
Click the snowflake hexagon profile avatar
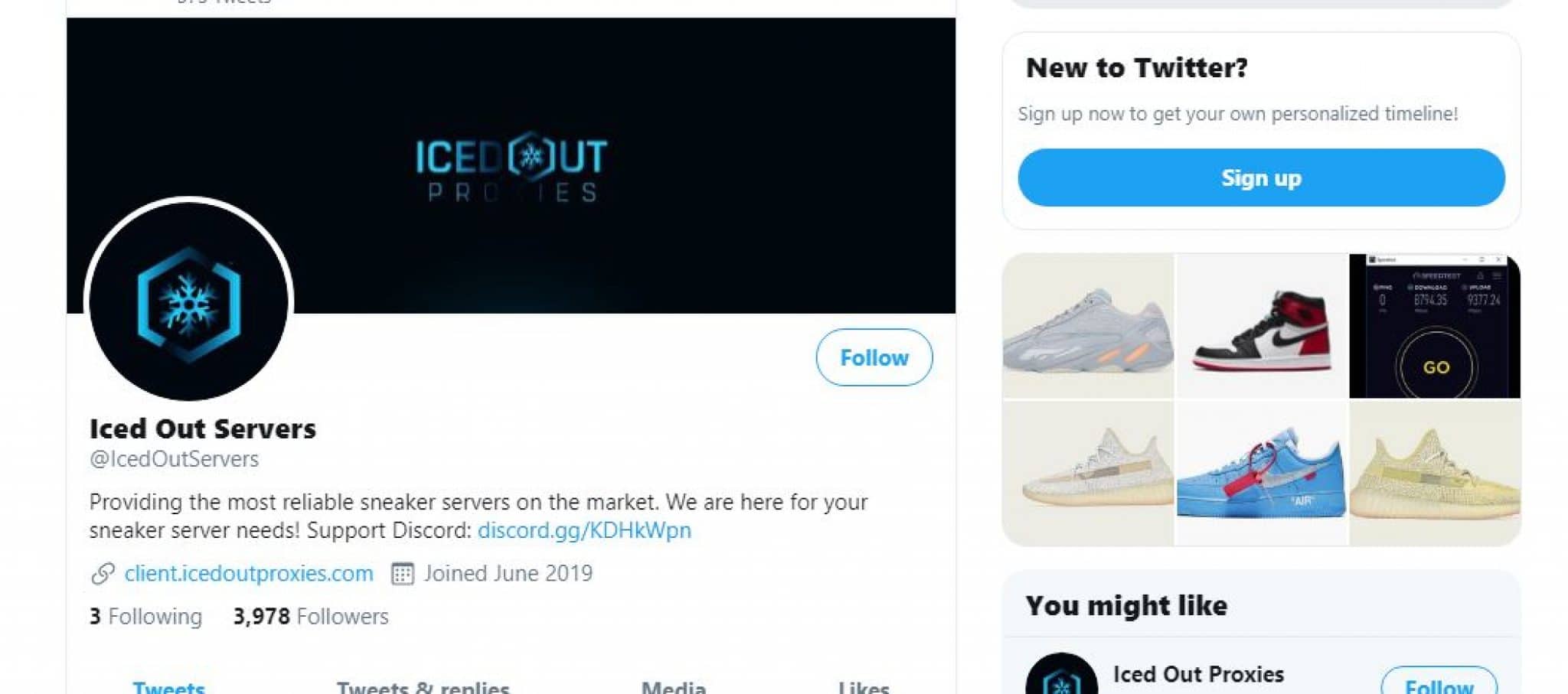point(188,299)
